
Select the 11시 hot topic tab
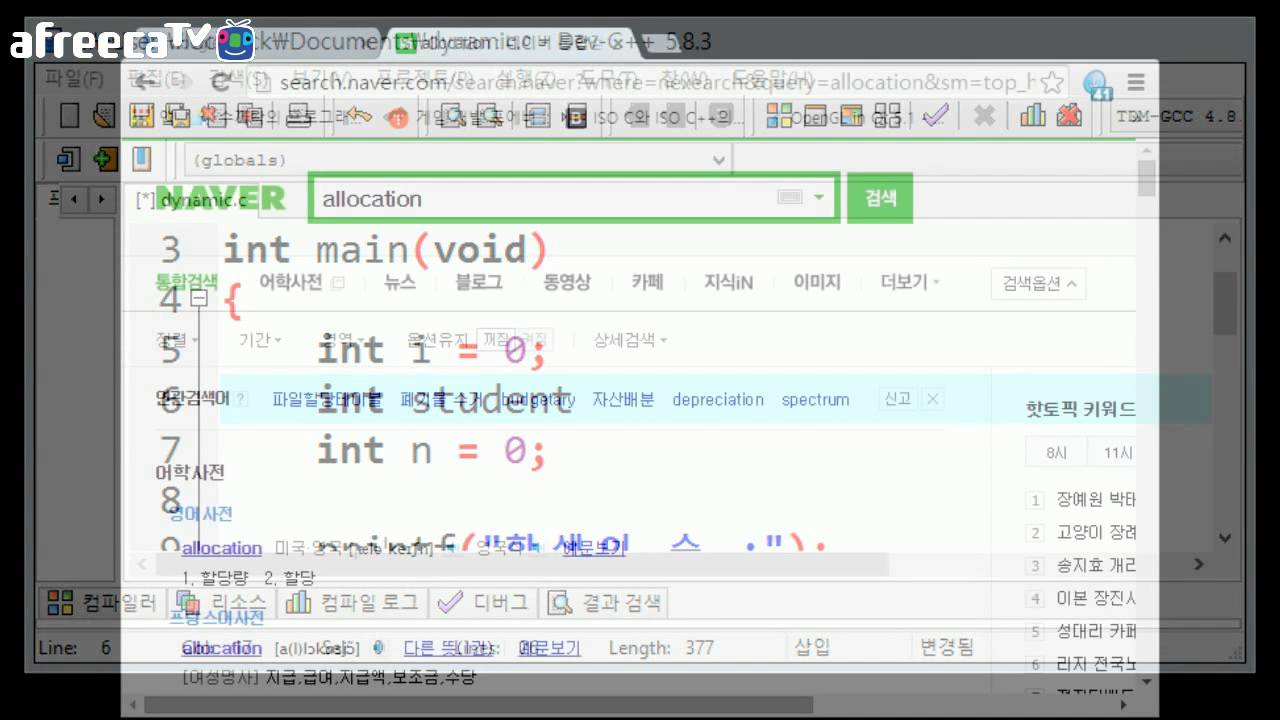(1117, 453)
